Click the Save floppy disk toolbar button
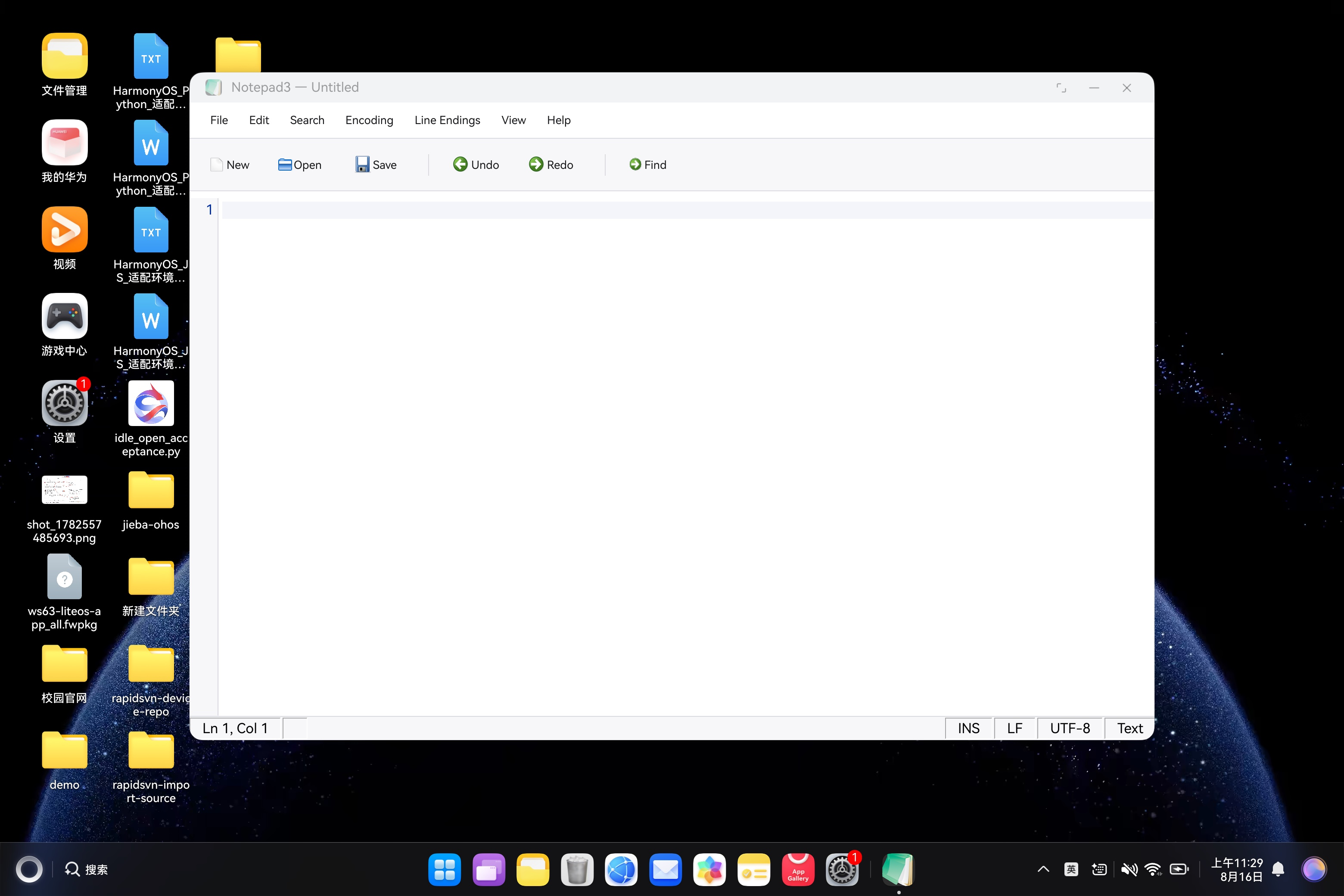Image resolution: width=1344 pixels, height=896 pixels. pos(376,165)
